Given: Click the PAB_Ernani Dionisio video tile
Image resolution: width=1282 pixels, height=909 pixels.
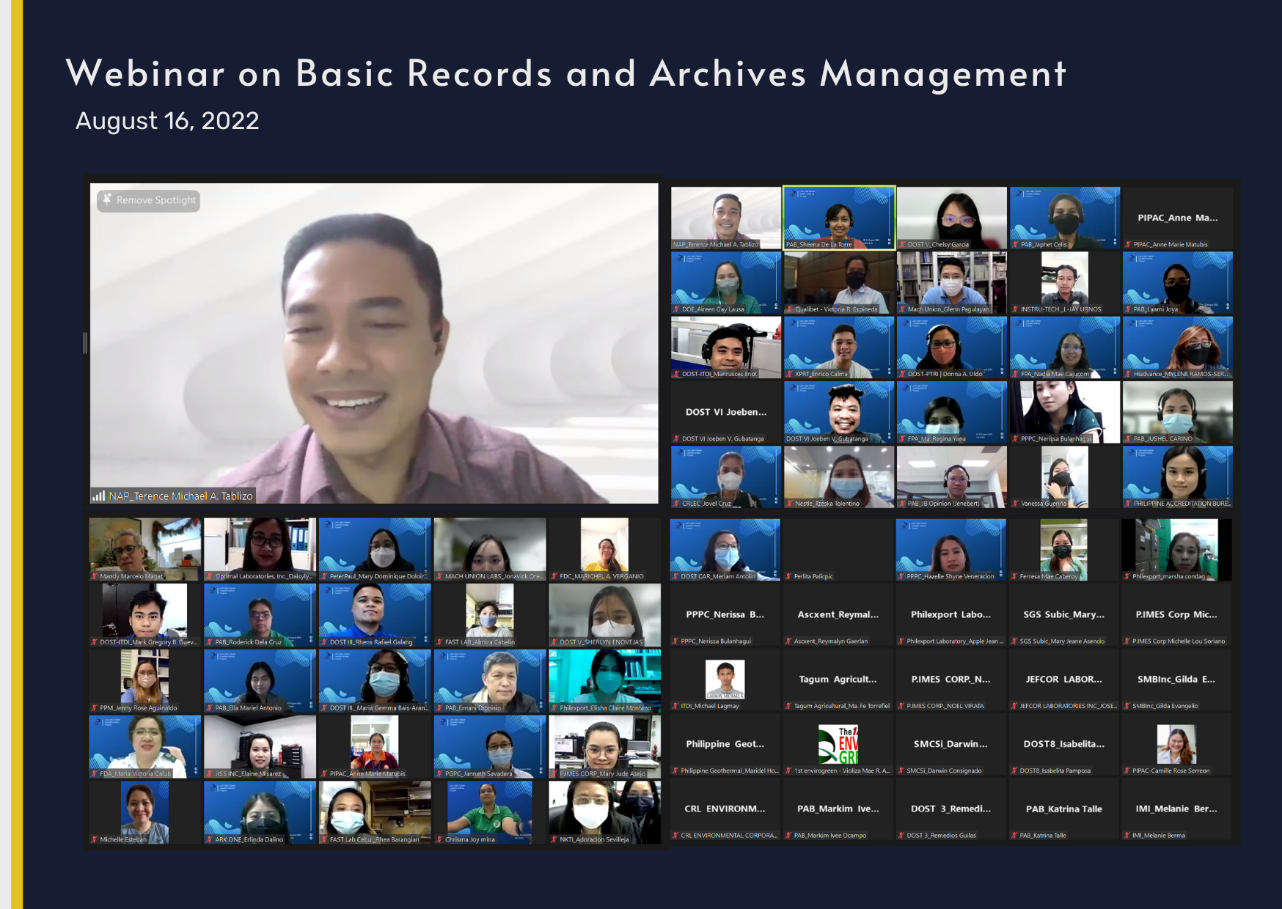Looking at the screenshot, I should (x=489, y=680).
